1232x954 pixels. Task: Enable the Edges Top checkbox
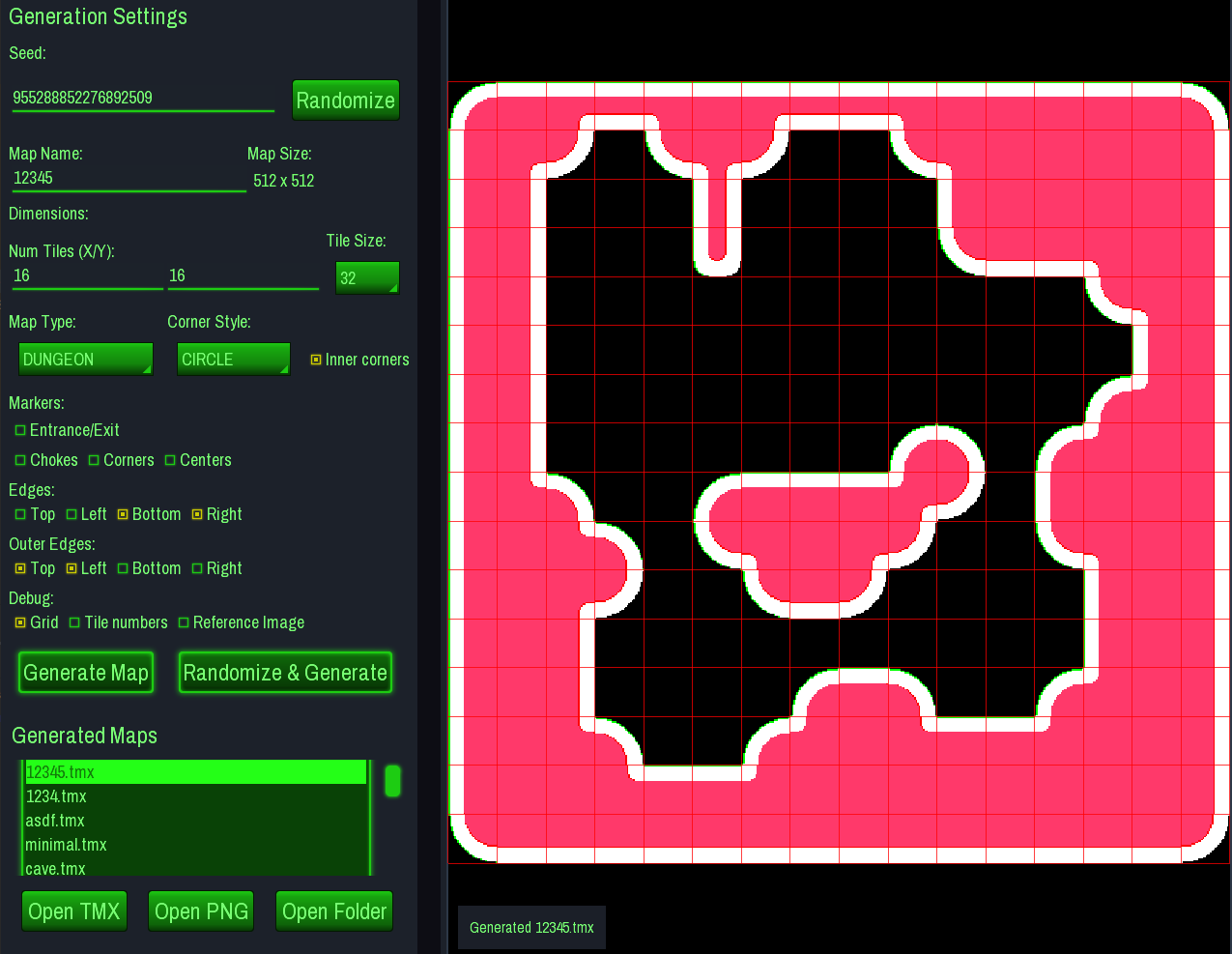(20, 514)
